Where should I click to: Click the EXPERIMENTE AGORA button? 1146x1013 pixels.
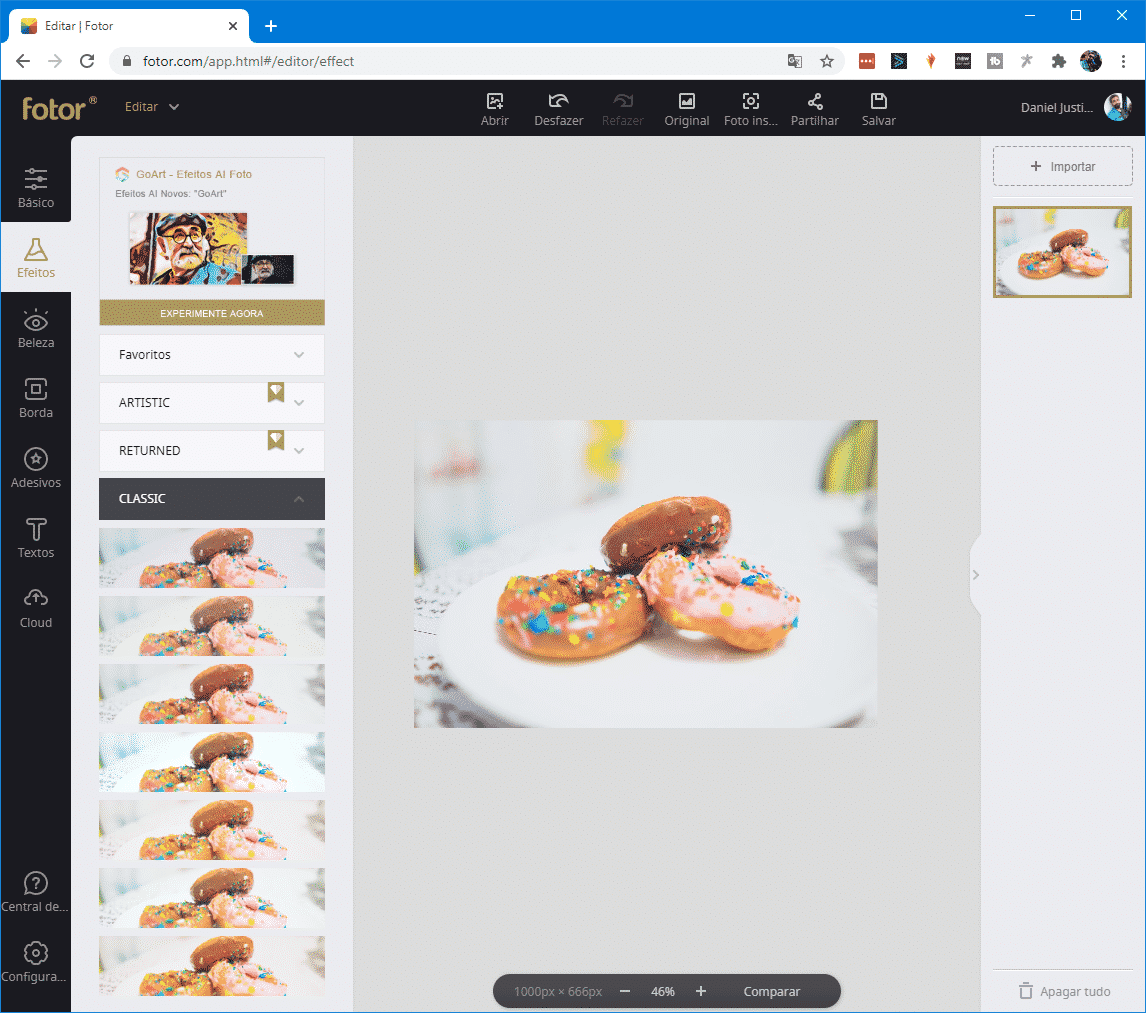click(x=211, y=313)
